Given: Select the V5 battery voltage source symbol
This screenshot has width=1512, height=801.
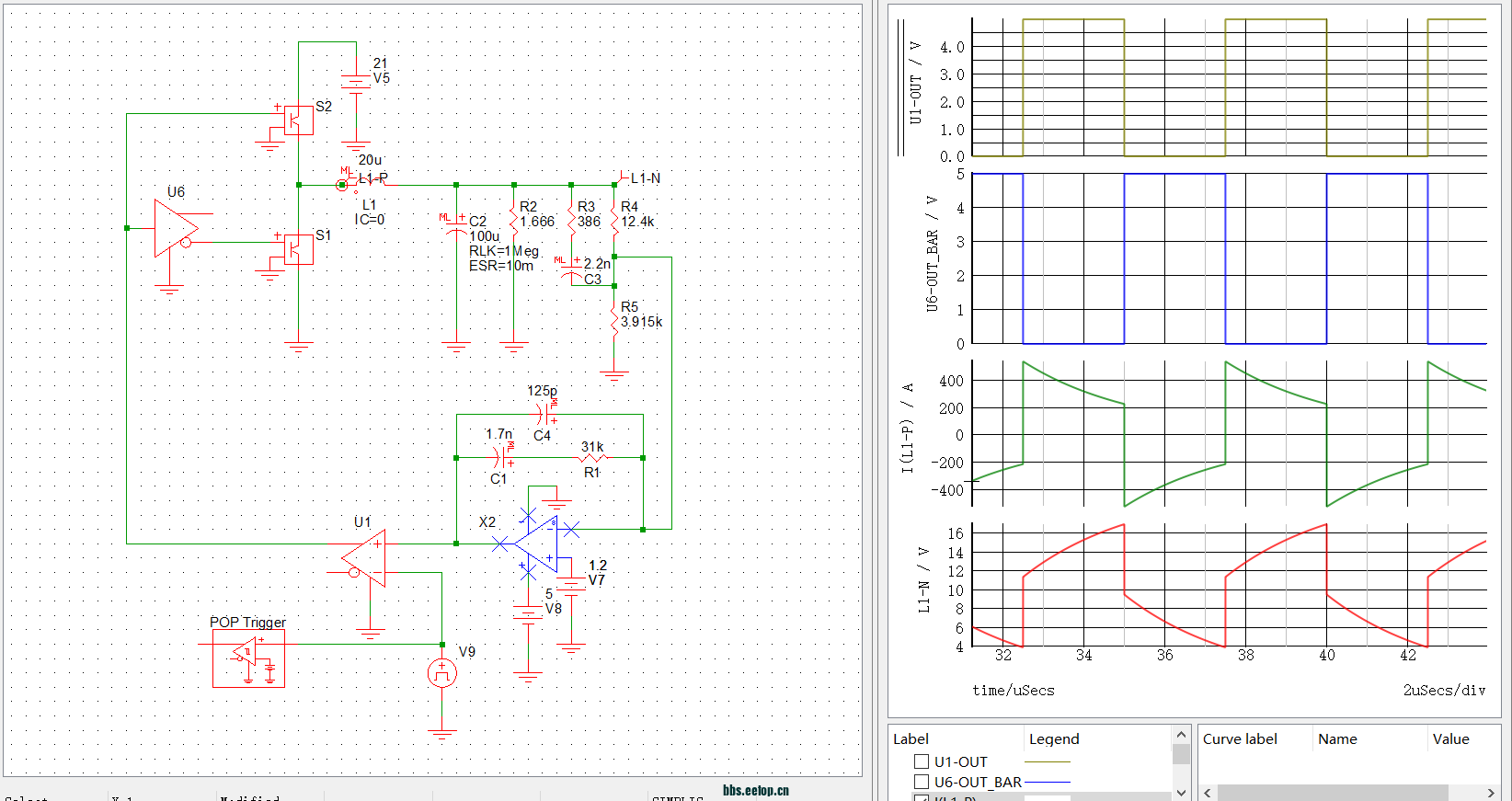Looking at the screenshot, I should pyautogui.click(x=356, y=83).
